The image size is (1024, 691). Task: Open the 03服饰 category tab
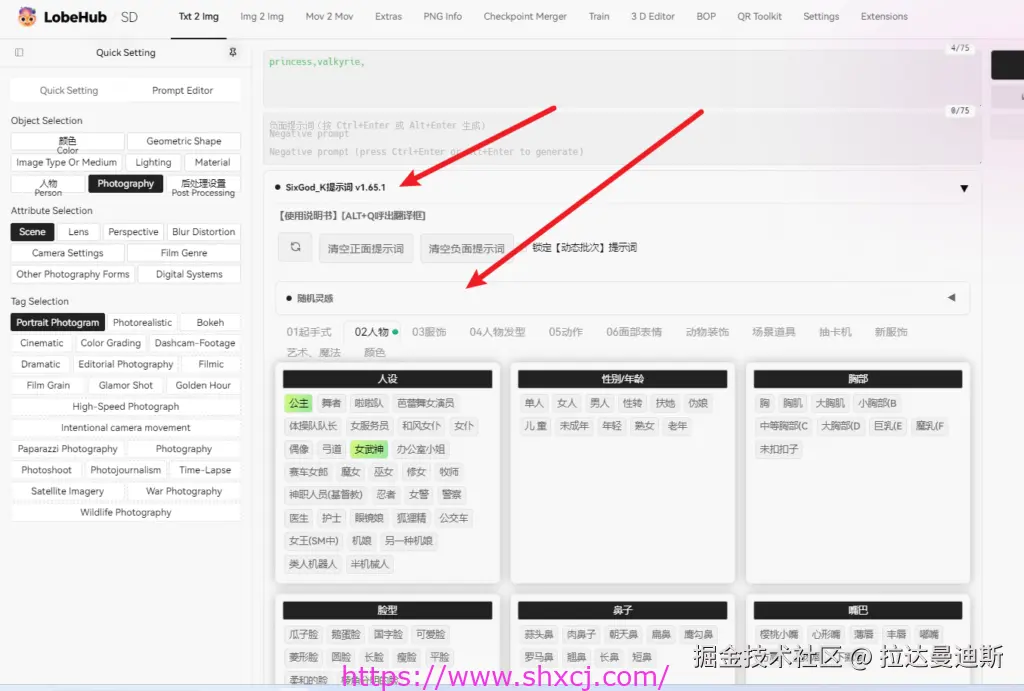[x=429, y=332]
